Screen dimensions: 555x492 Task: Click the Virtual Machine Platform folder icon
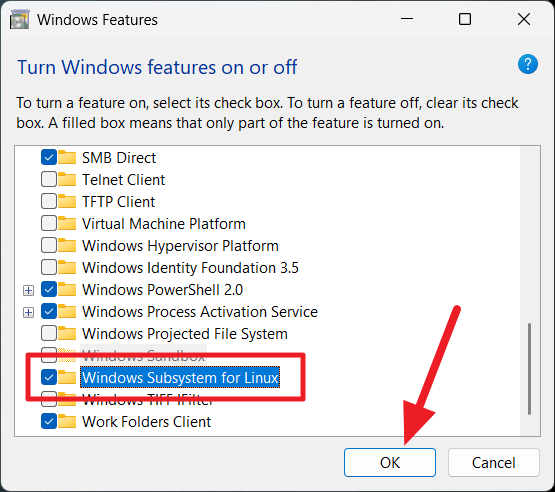tap(67, 224)
